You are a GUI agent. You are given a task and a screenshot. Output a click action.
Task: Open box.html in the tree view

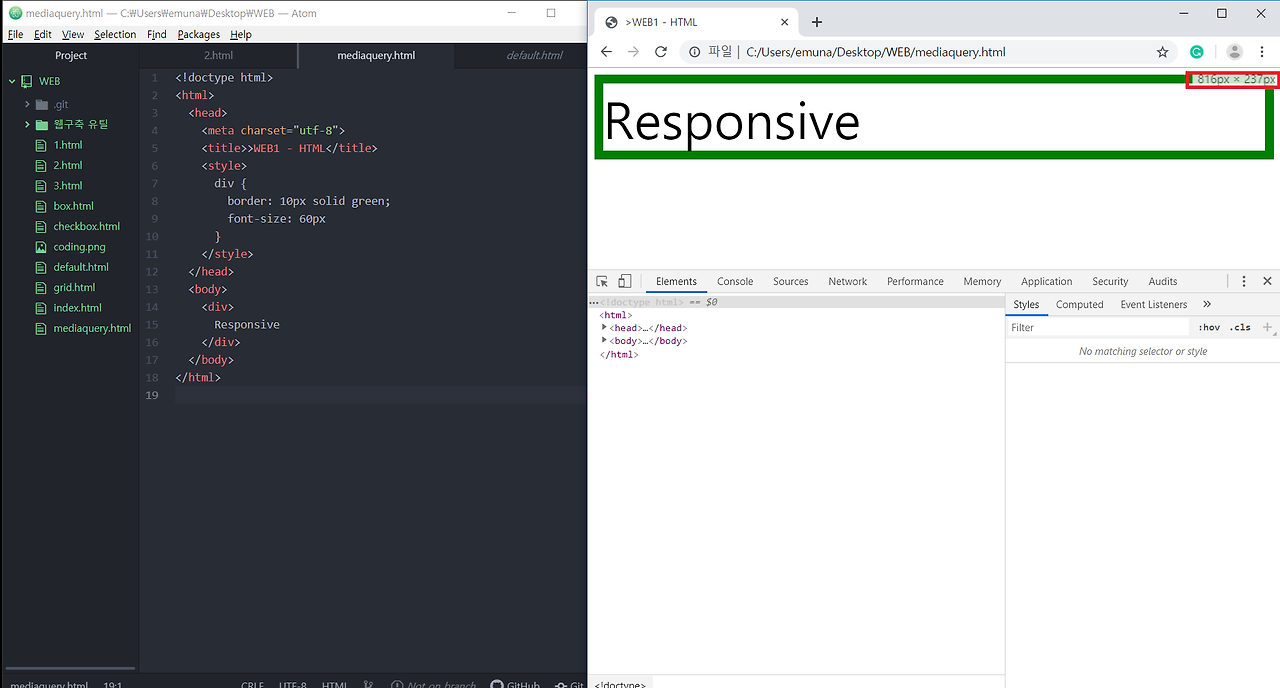73,206
